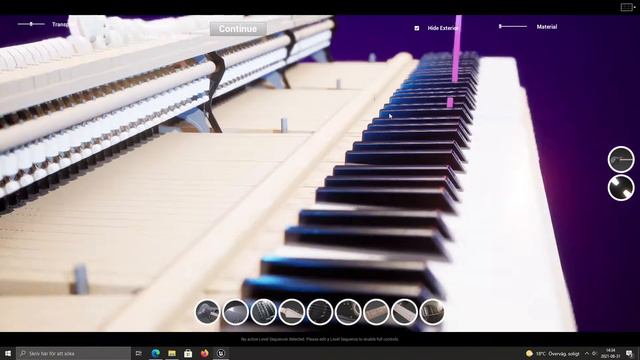Select the eighth circular thumbnail with white bar
The width and height of the screenshot is (640, 360).
click(x=404, y=312)
